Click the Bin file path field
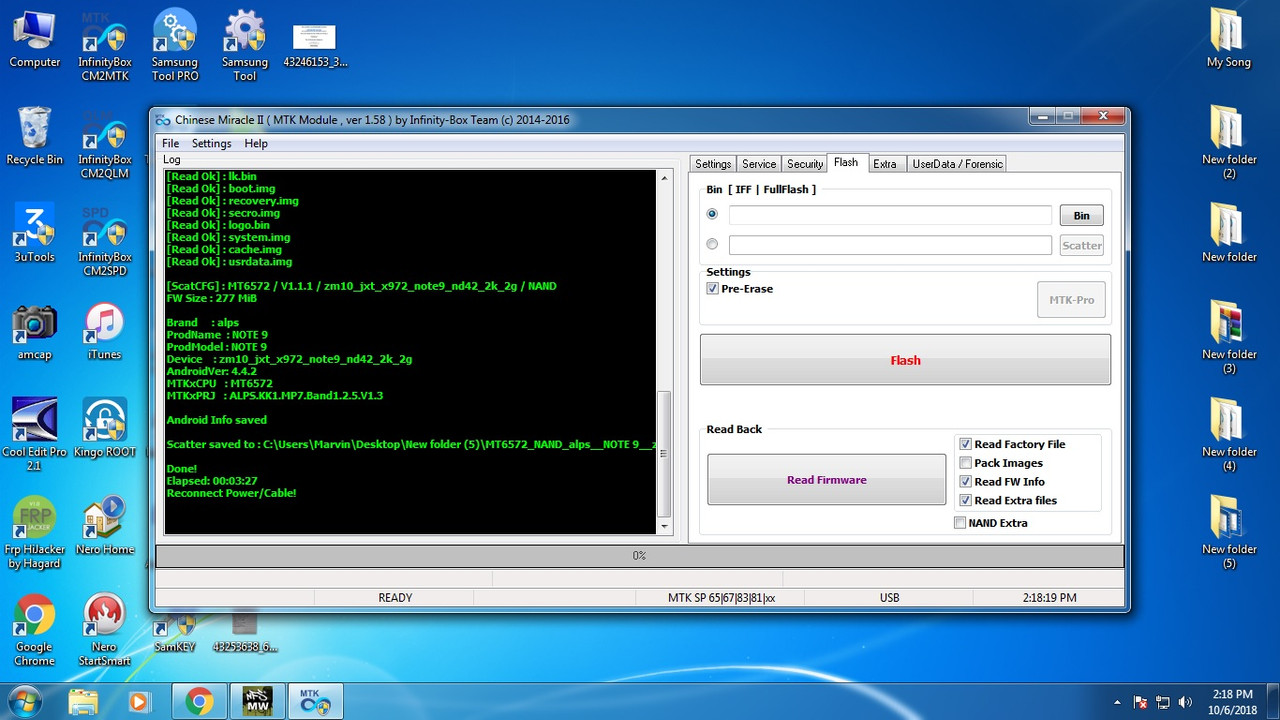 (890, 215)
